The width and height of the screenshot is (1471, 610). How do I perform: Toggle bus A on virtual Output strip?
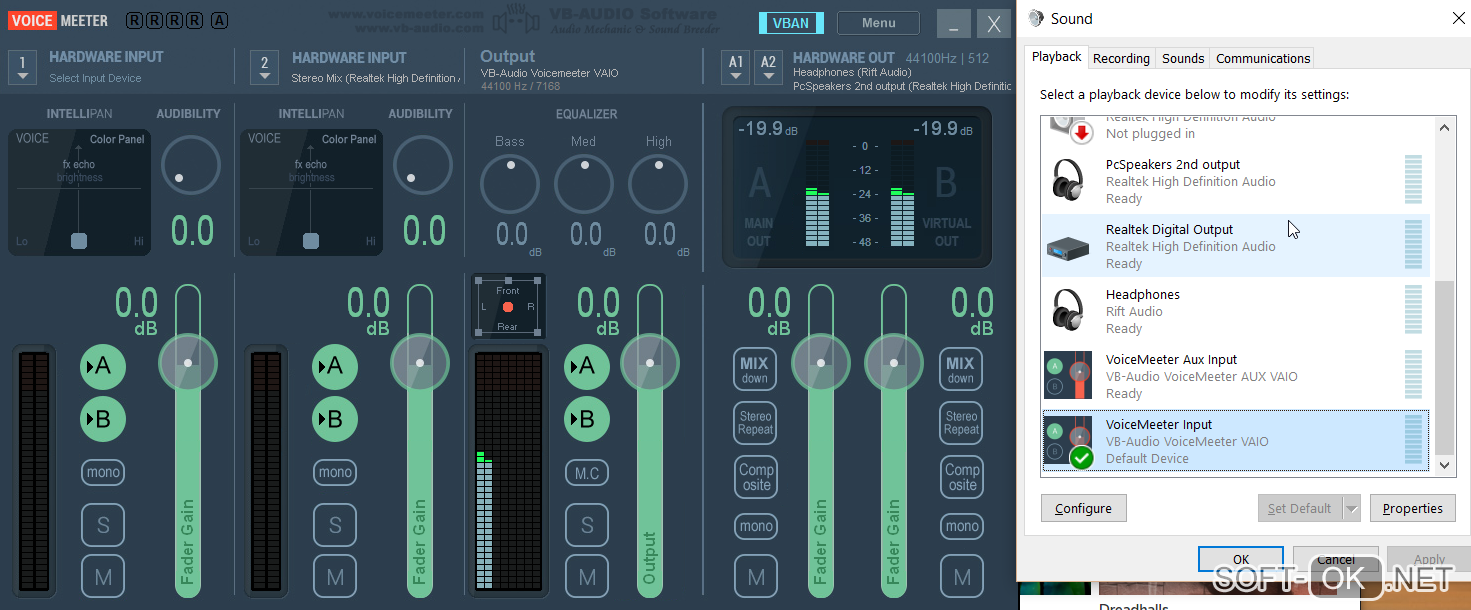[587, 367]
